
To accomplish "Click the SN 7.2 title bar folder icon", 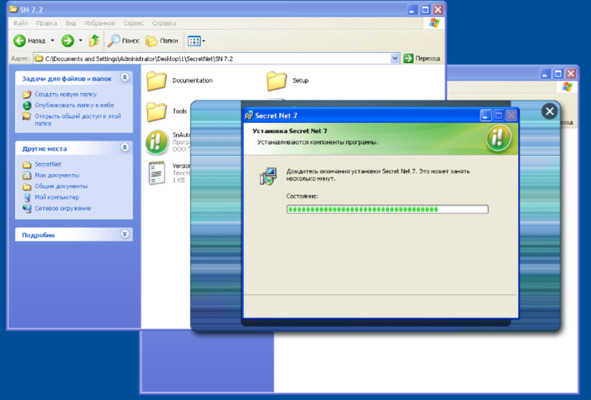I will 14,9.
